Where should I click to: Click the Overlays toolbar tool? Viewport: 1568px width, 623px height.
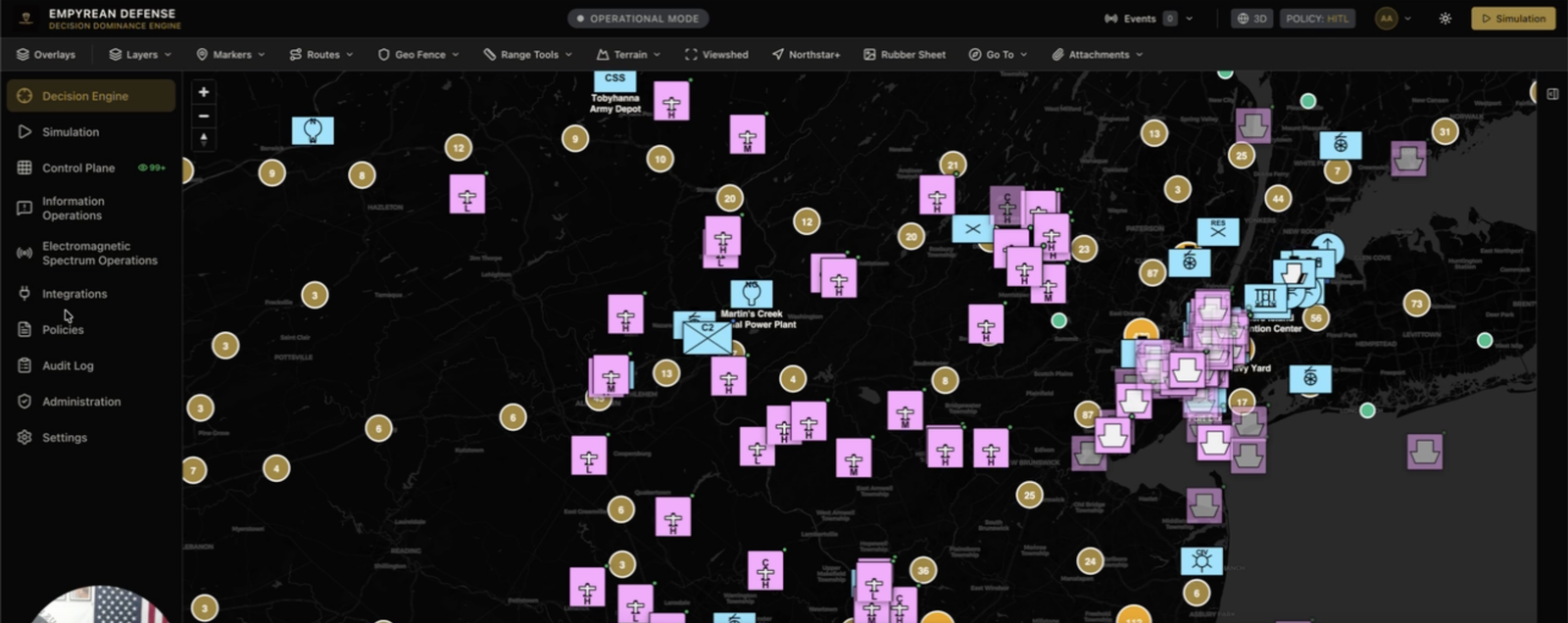(x=46, y=55)
